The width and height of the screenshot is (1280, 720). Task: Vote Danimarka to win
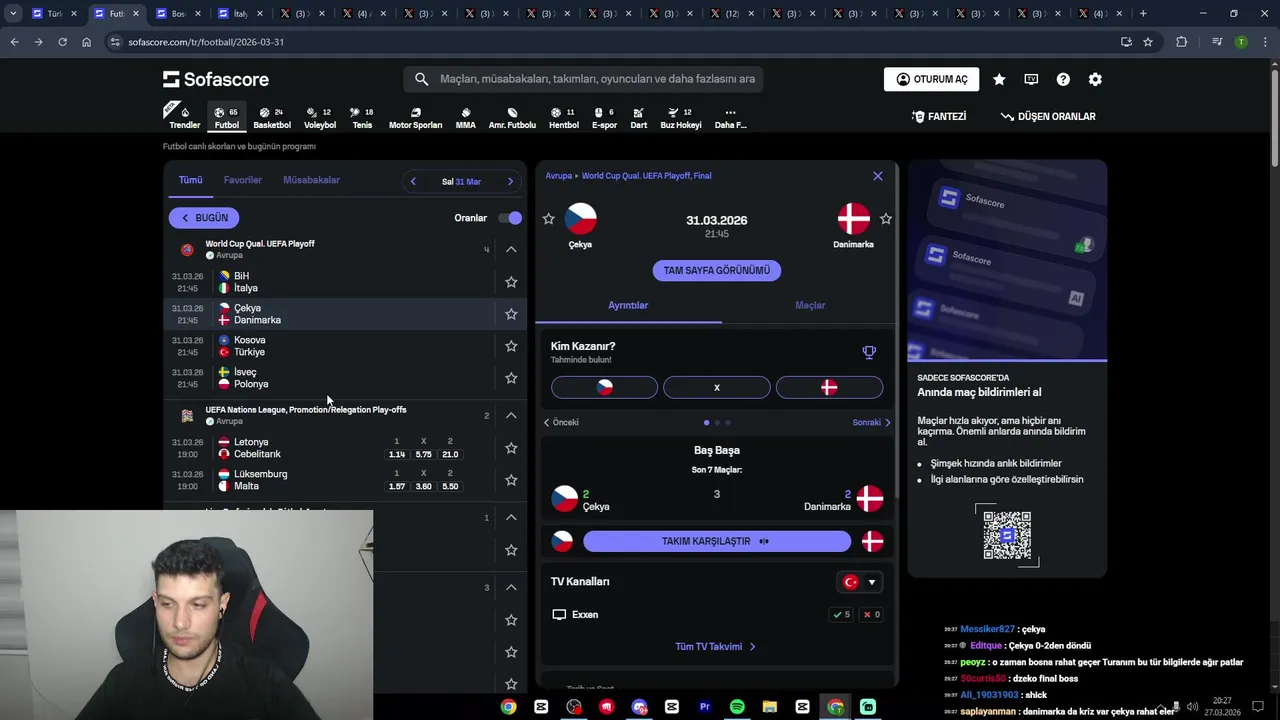[x=829, y=387]
